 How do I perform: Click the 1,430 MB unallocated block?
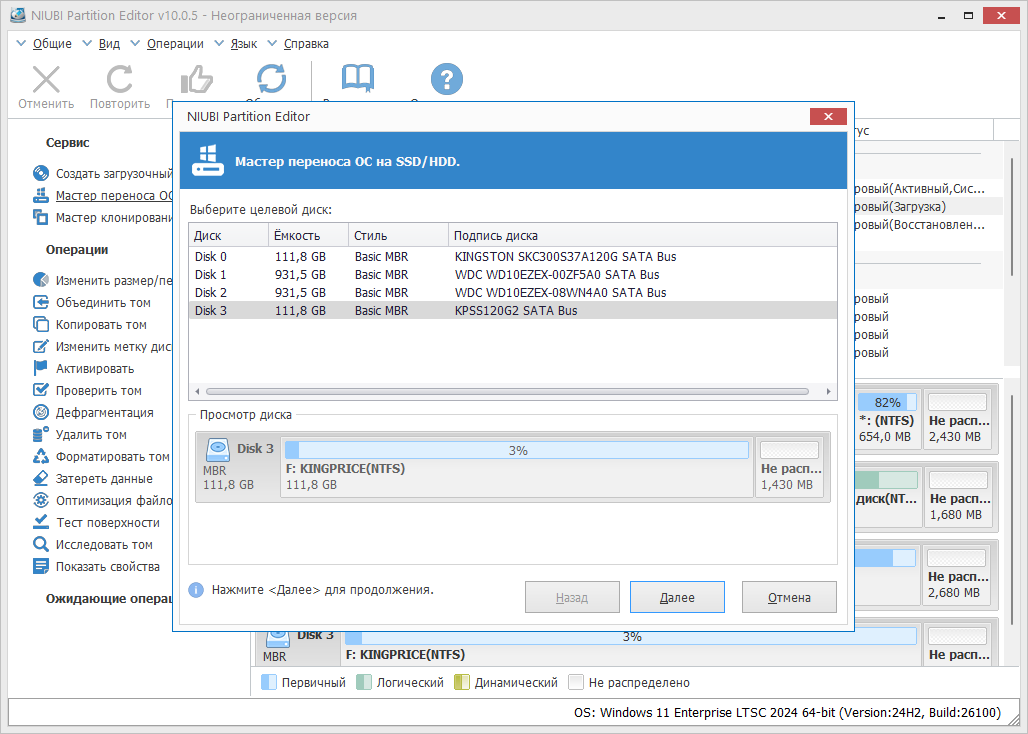790,467
